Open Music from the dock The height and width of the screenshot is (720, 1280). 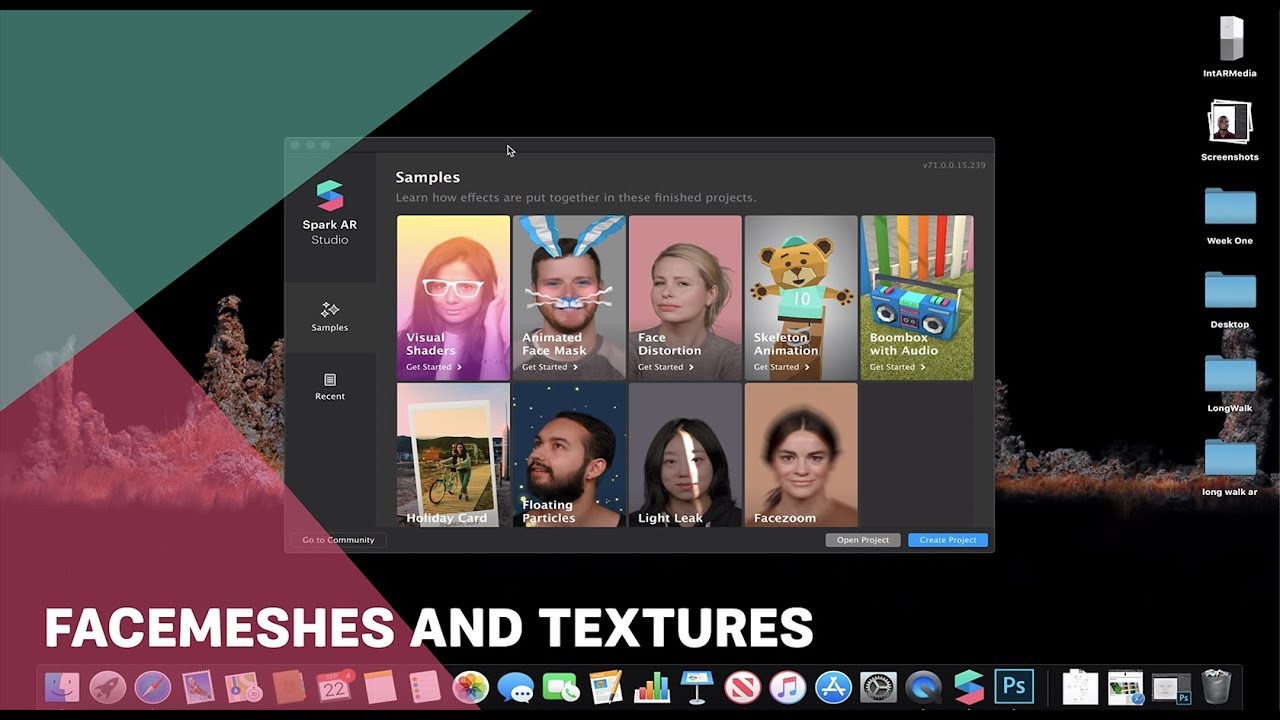[x=787, y=687]
